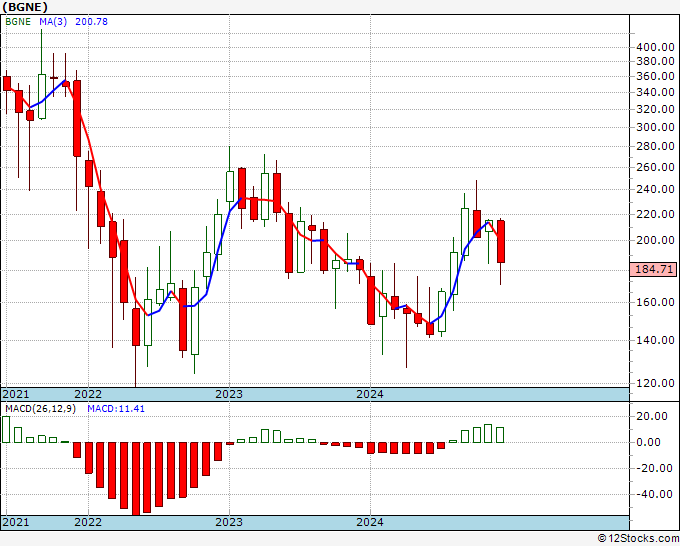Click the MACD(26,12,9) indicator label

[40, 409]
